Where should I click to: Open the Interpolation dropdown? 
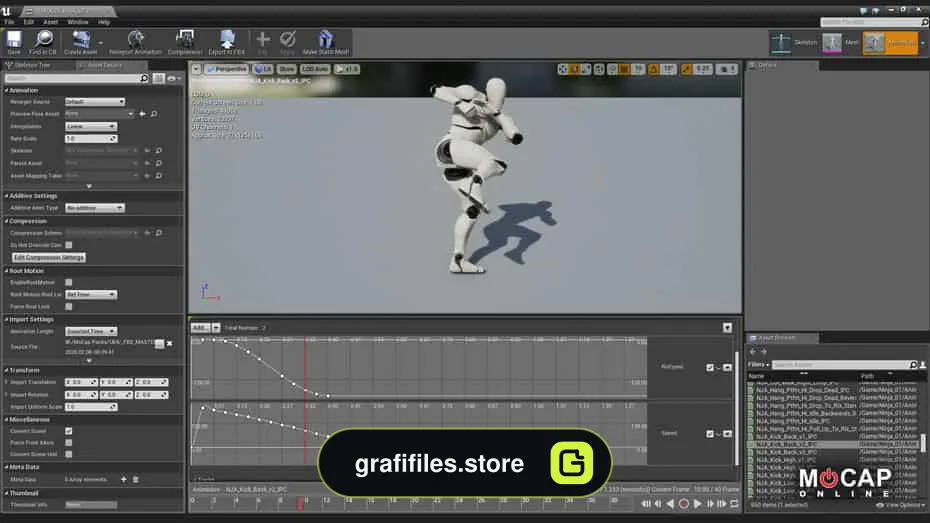click(x=91, y=126)
